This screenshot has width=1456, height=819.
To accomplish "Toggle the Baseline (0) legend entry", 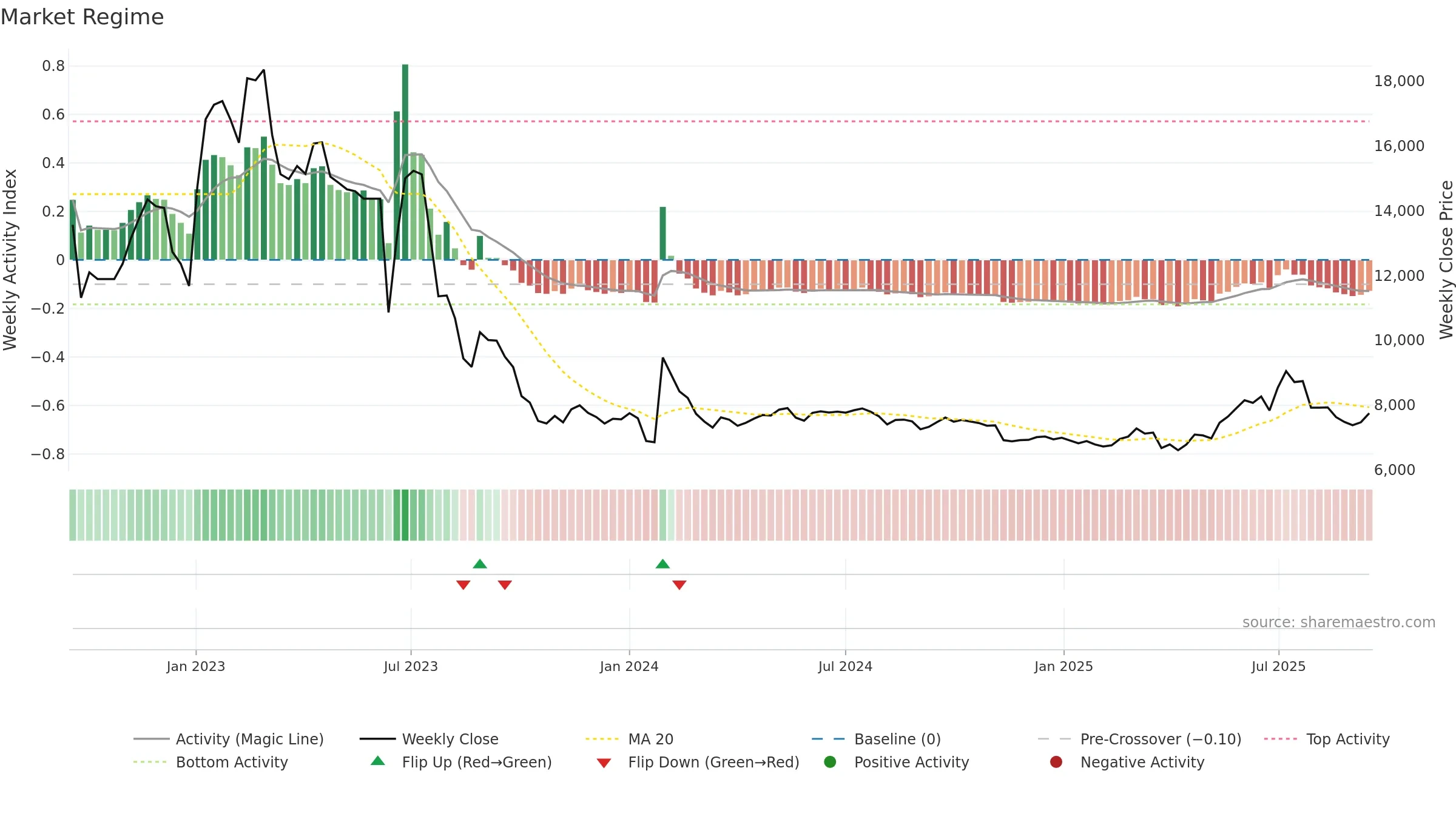I will [x=876, y=739].
